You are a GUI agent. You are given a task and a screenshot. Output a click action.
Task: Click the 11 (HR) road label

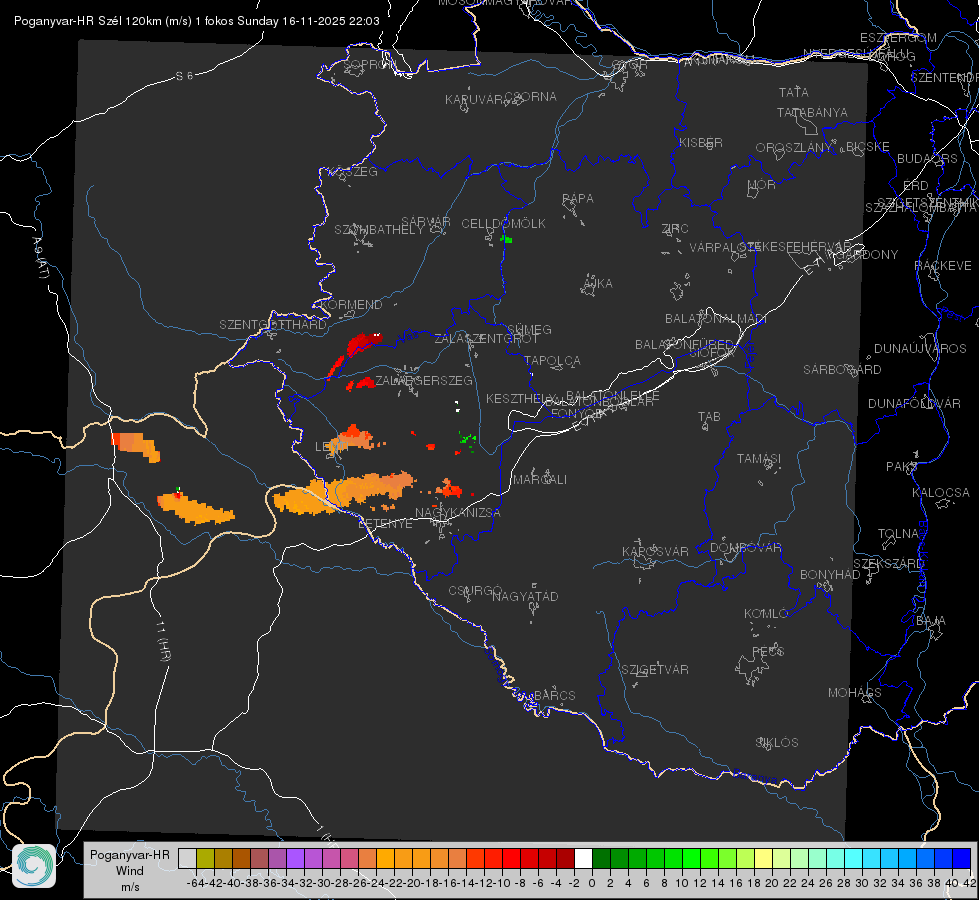tap(163, 640)
